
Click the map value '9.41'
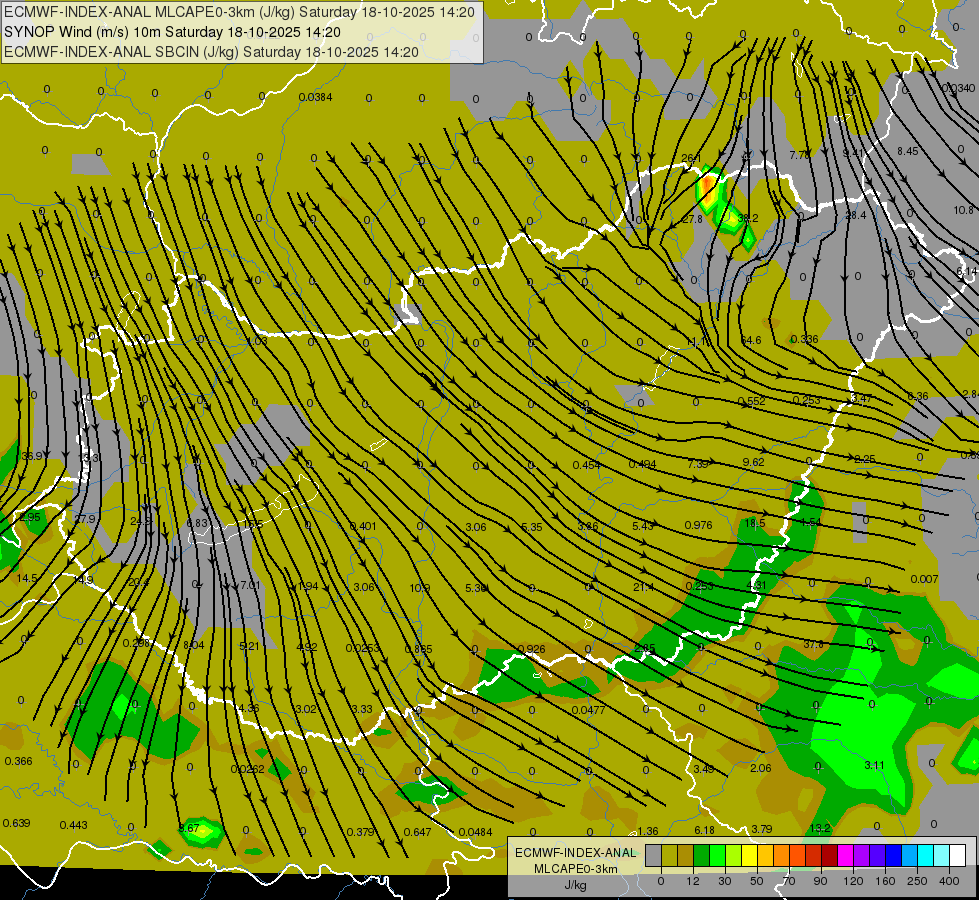(853, 153)
